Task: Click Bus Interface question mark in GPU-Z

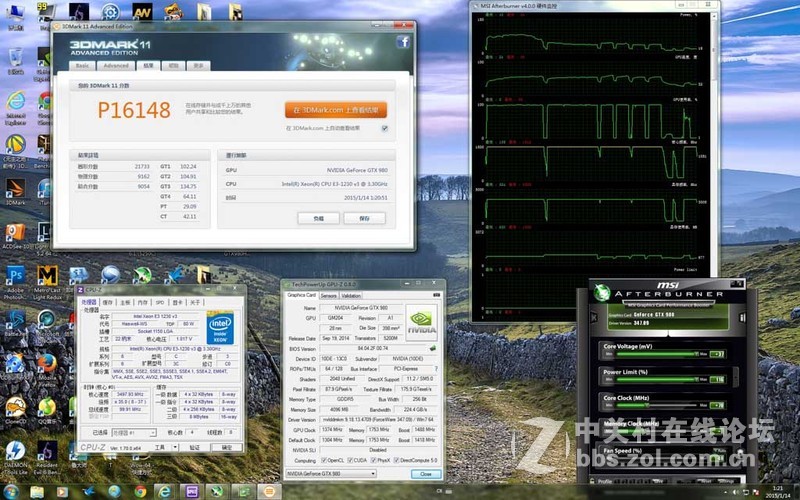Action: [x=436, y=368]
